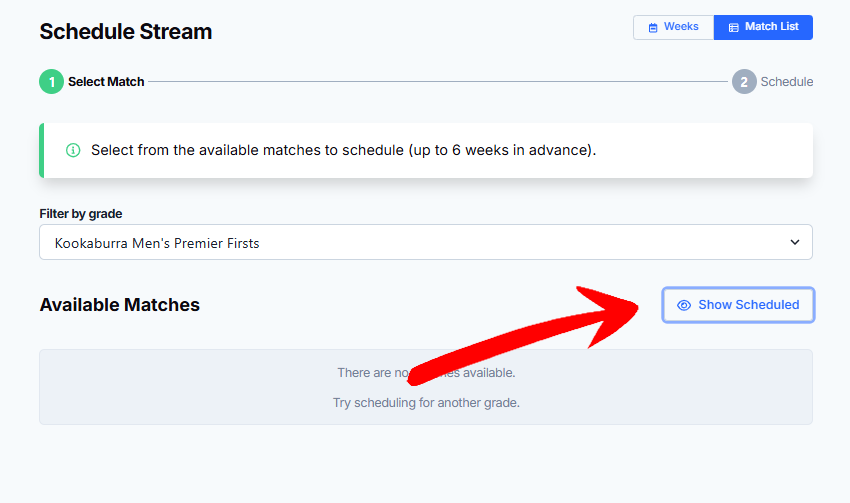Image resolution: width=850 pixels, height=503 pixels.
Task: Click the green info icon in banner
Action: (72, 151)
